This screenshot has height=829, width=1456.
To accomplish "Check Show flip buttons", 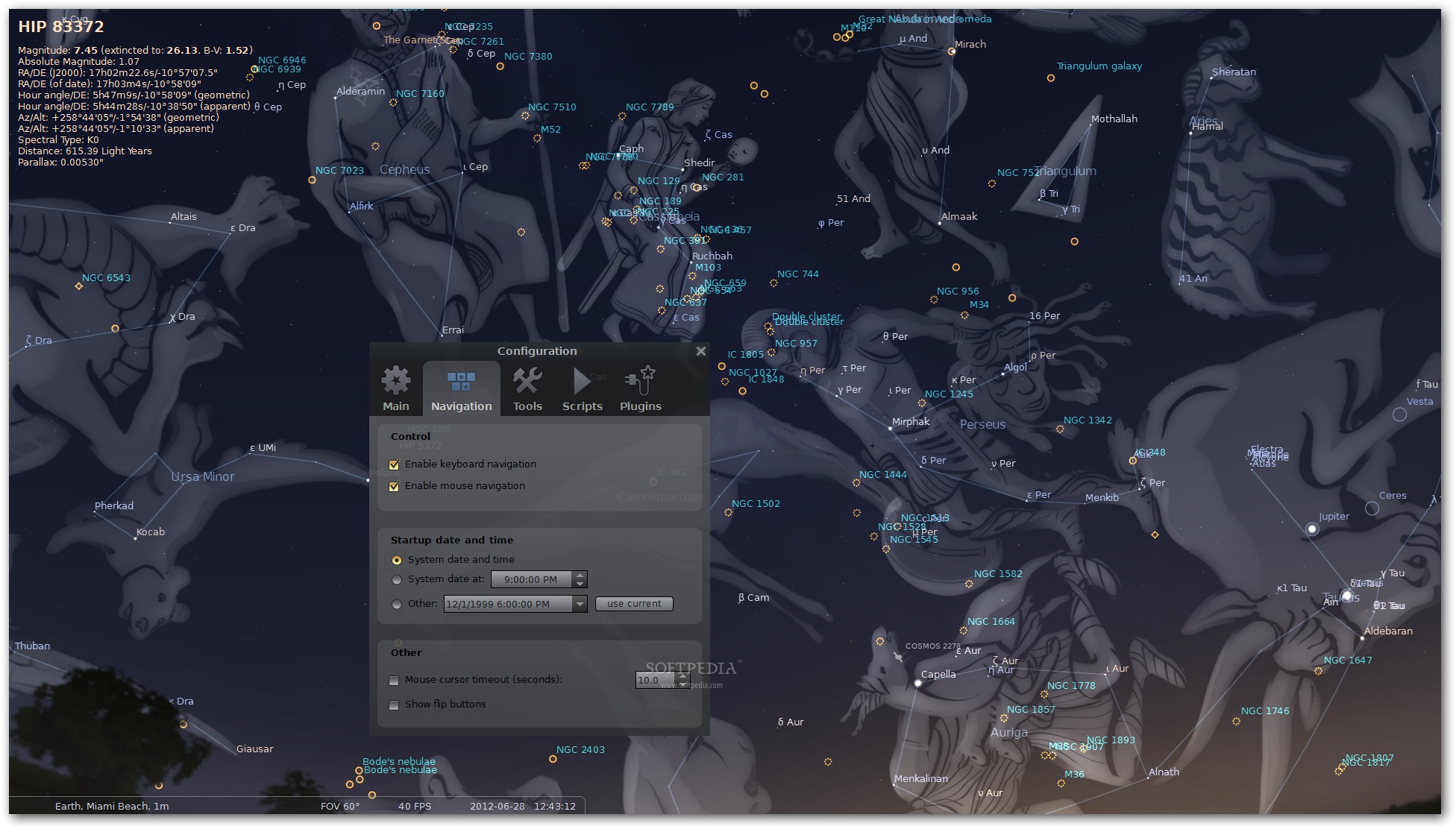I will (394, 705).
